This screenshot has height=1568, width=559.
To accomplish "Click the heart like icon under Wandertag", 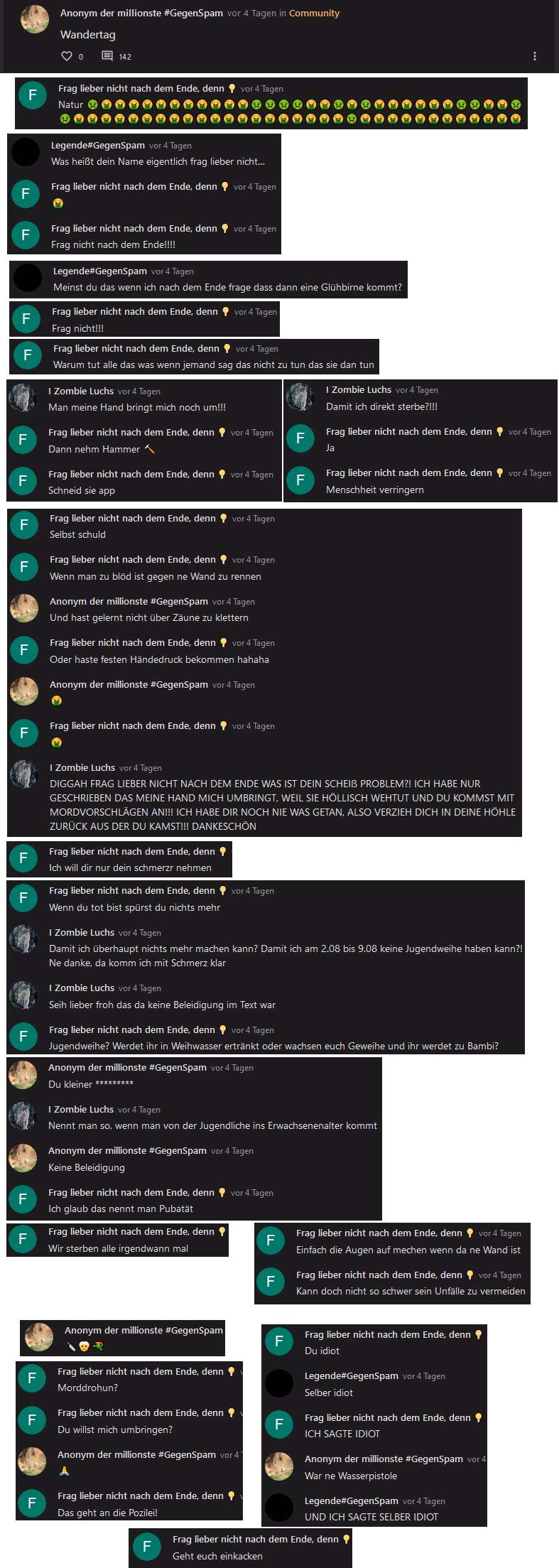I will click(67, 56).
